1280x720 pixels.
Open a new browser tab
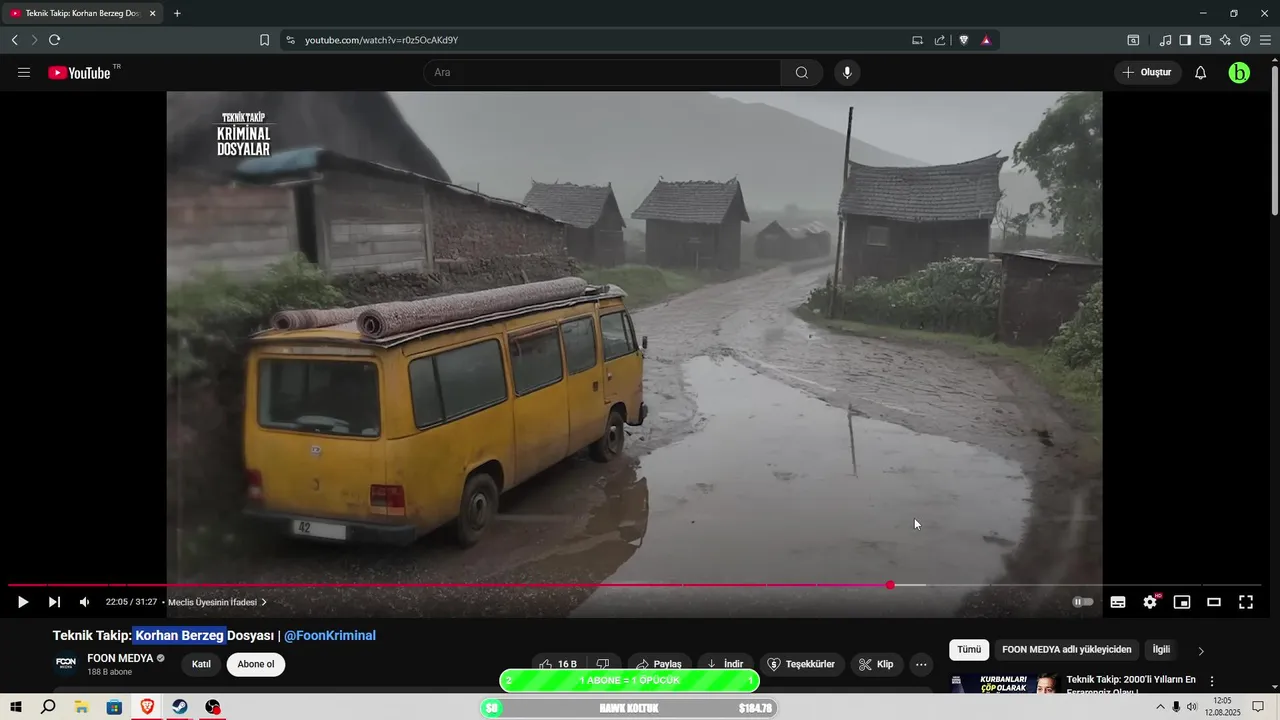[177, 13]
